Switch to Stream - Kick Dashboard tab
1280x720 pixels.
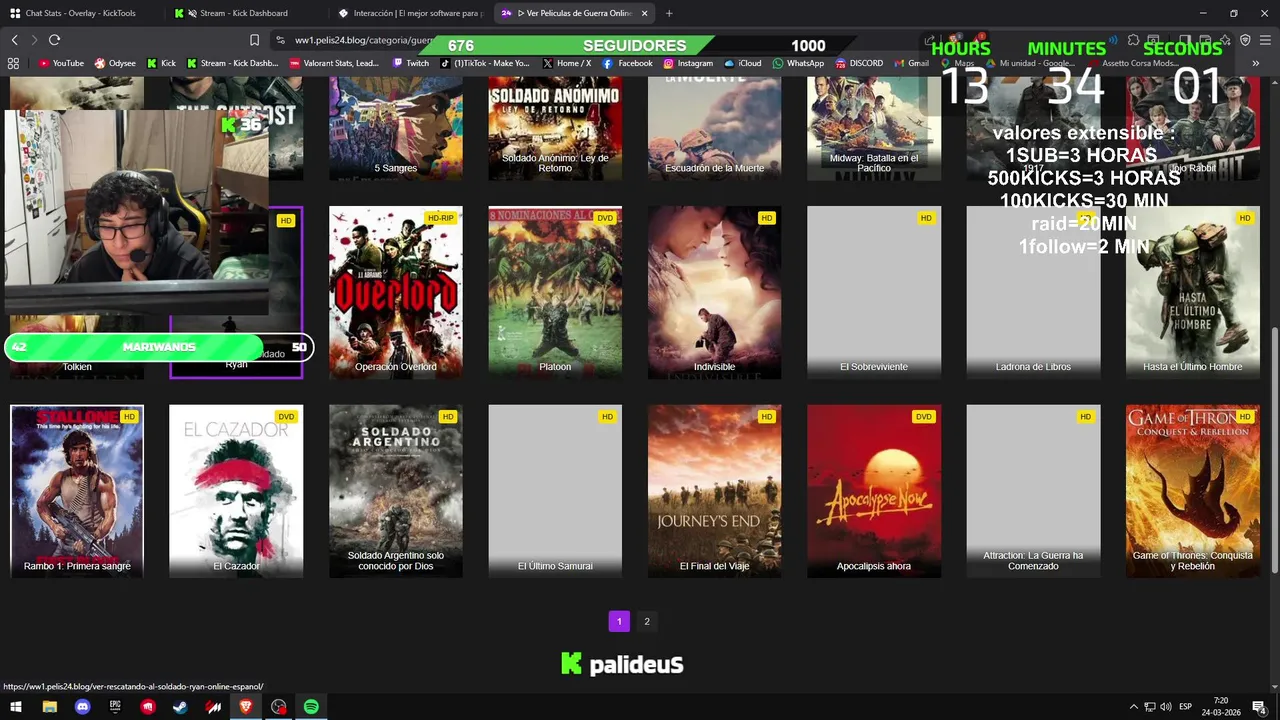pos(243,13)
